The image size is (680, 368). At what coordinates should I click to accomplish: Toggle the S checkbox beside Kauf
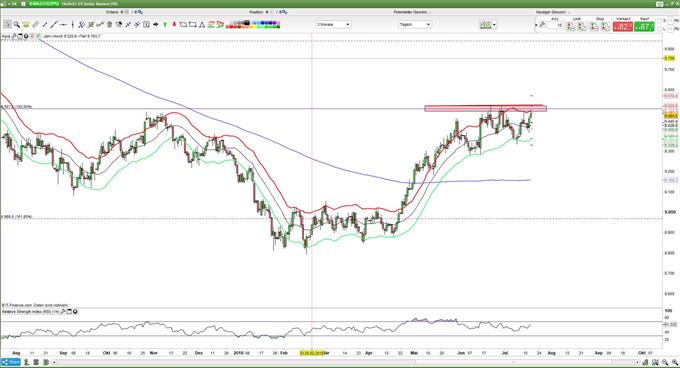[659, 21]
